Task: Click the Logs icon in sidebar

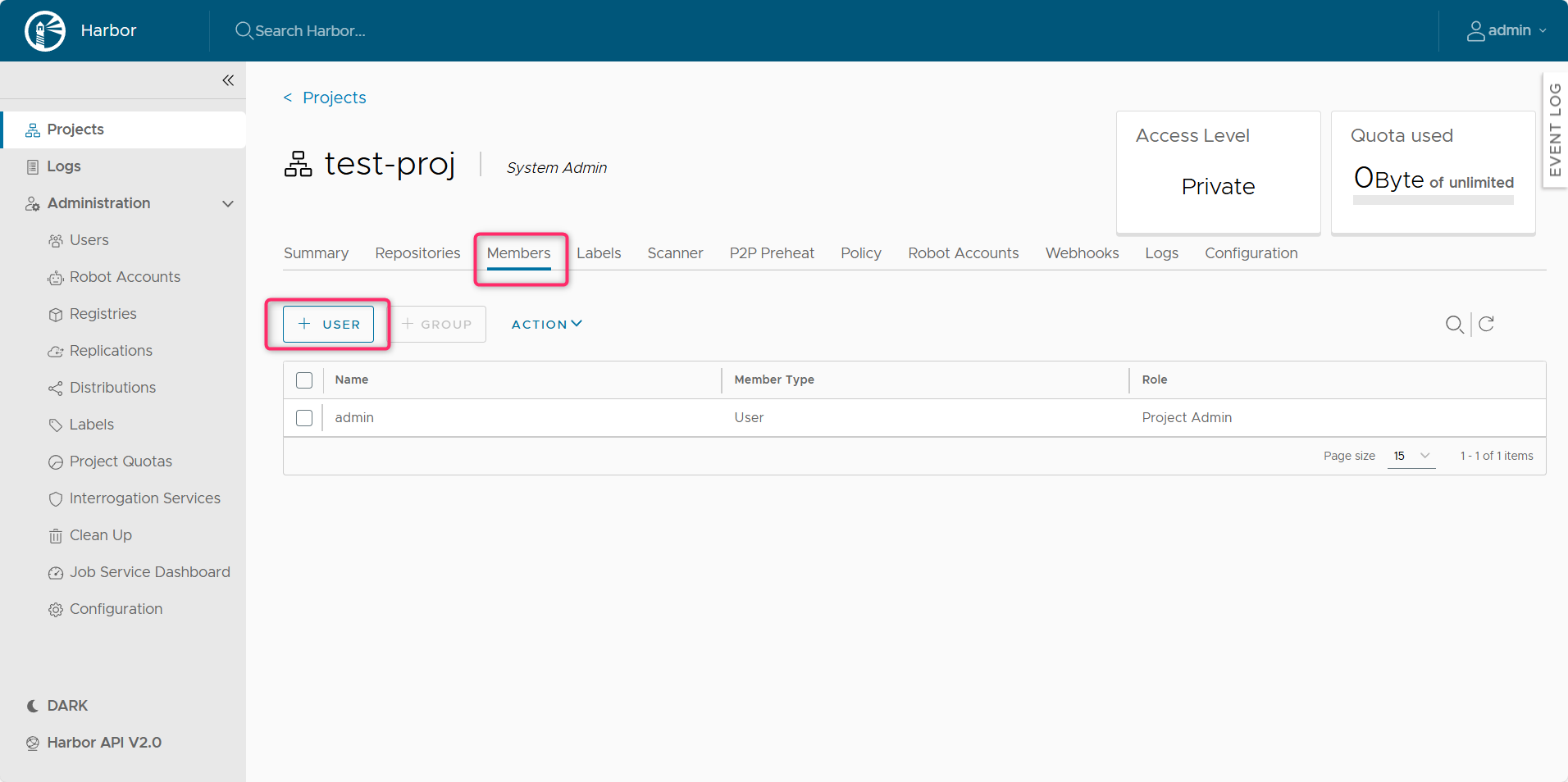Action: pos(33,166)
